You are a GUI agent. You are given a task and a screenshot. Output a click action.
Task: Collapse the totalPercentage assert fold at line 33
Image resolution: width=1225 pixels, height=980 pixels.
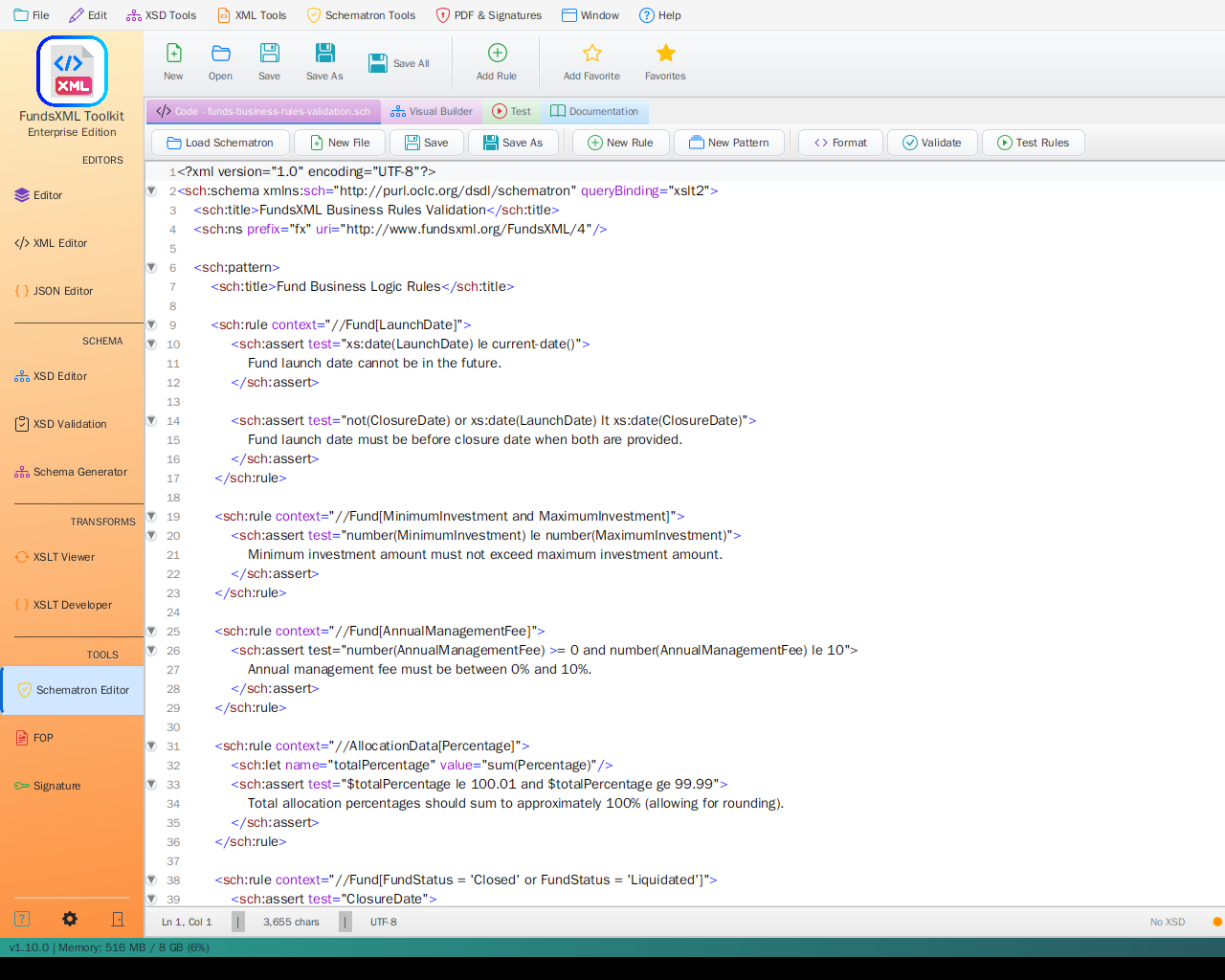coord(151,784)
